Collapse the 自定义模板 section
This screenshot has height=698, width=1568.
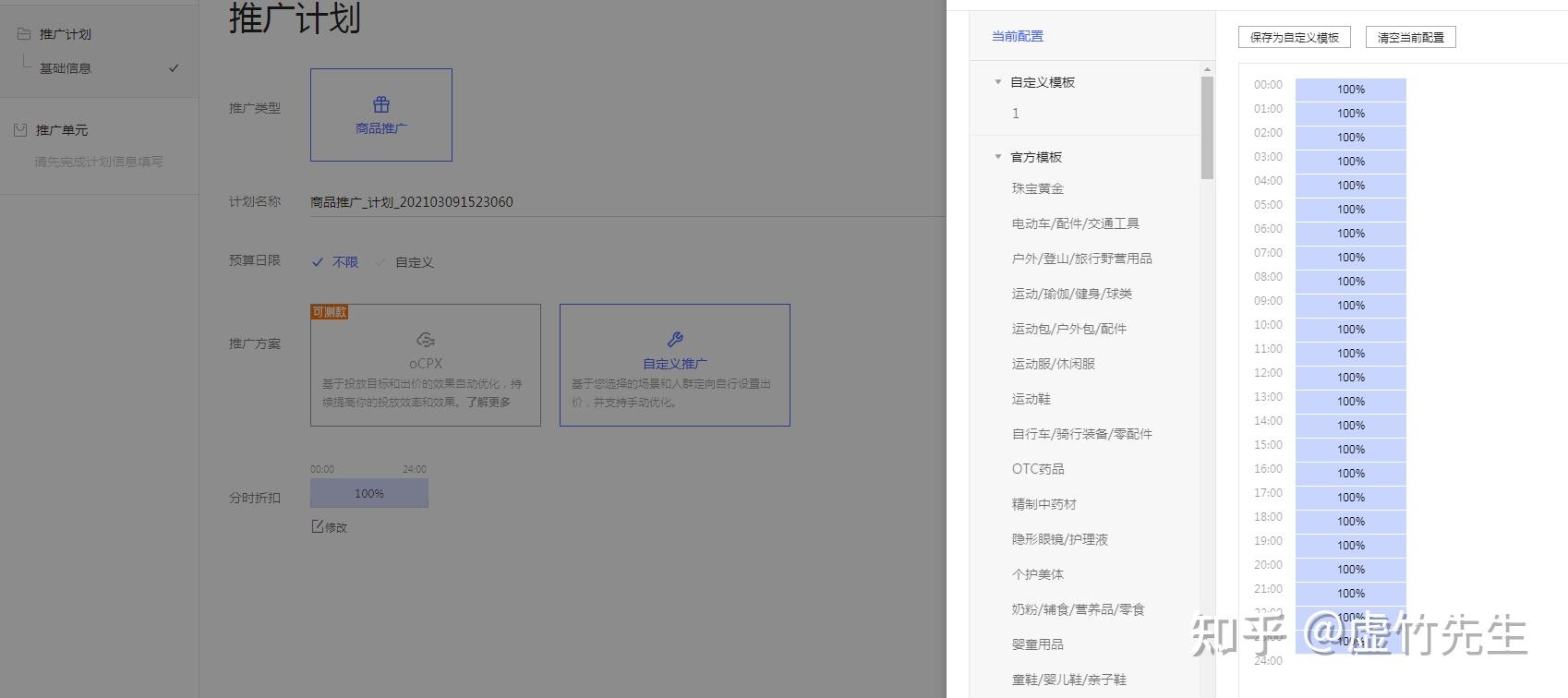997,82
